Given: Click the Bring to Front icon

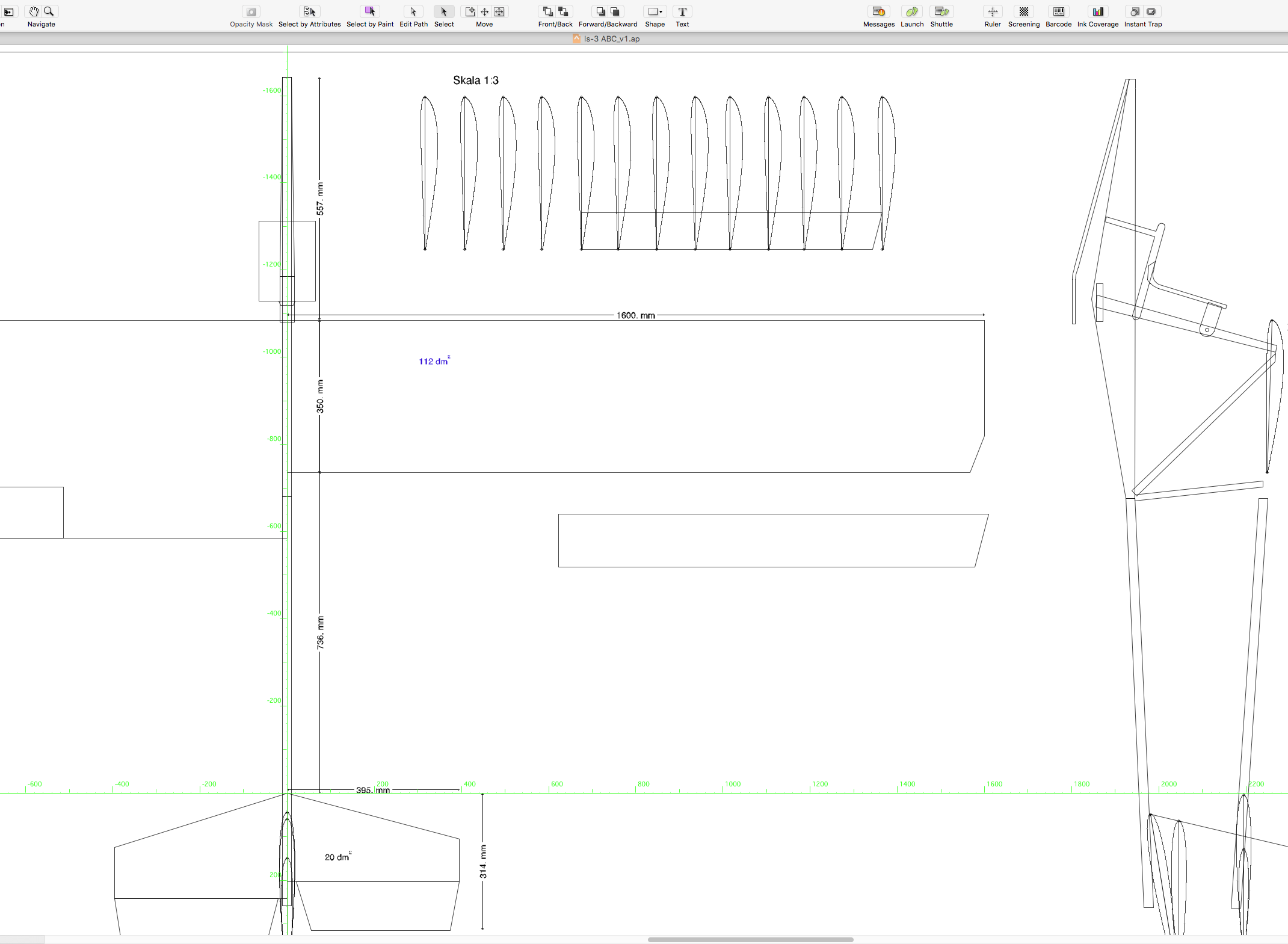Looking at the screenshot, I should [x=547, y=11].
